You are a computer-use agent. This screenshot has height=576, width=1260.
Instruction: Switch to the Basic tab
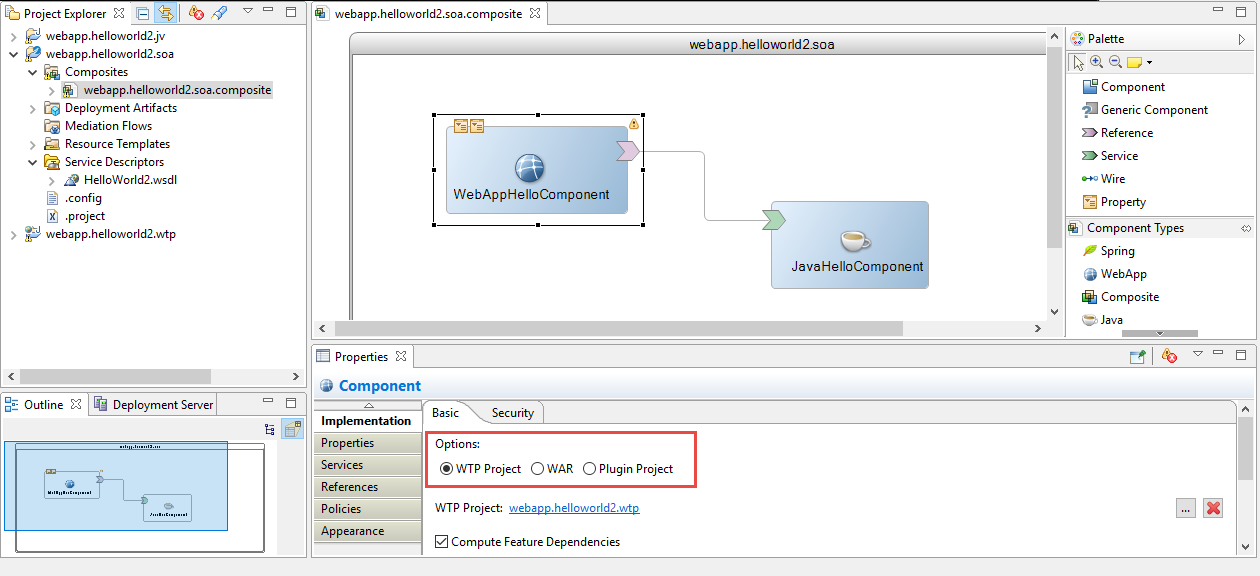[x=446, y=413]
